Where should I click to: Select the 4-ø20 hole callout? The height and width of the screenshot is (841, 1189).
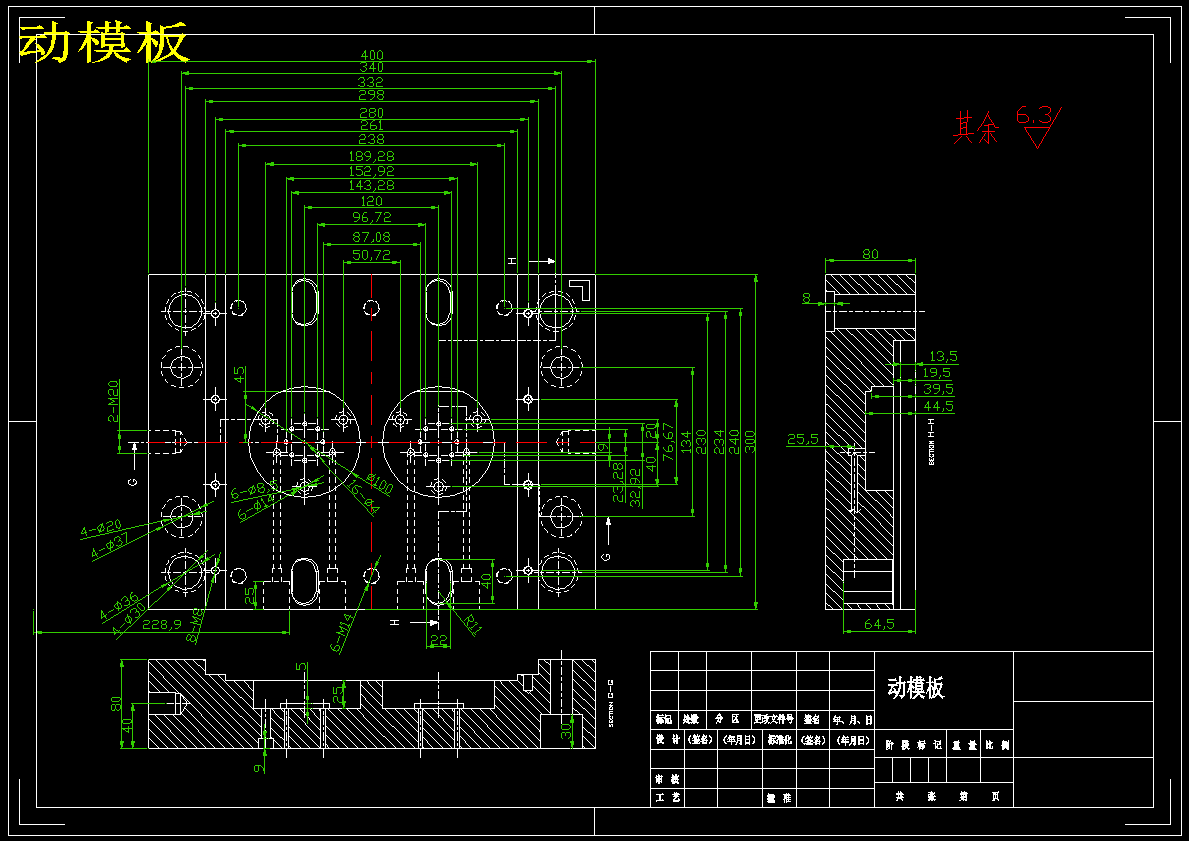tap(101, 529)
